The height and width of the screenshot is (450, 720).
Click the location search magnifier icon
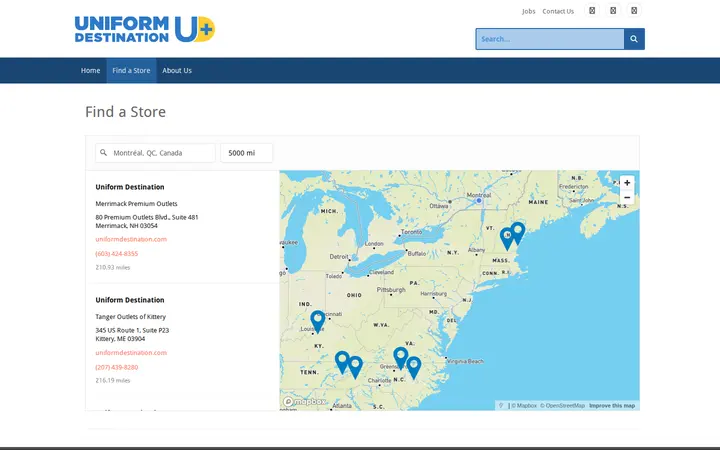[x=103, y=152]
